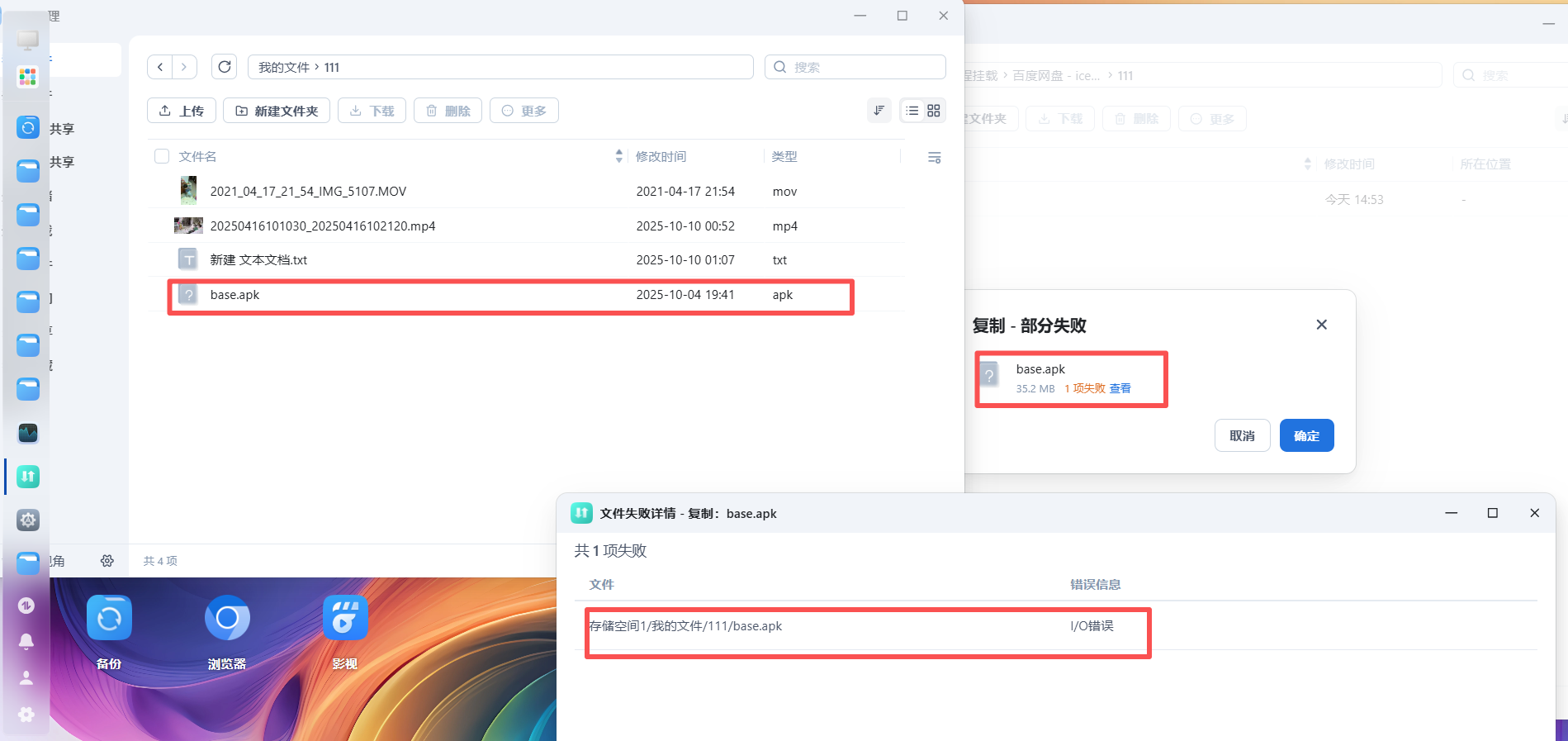Click 111 in the background window breadcrumb
1568x741 pixels.
point(1125,76)
